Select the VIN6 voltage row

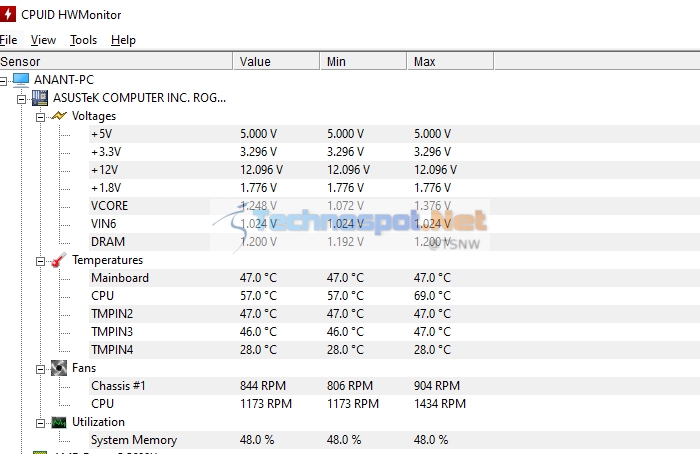point(394,224)
